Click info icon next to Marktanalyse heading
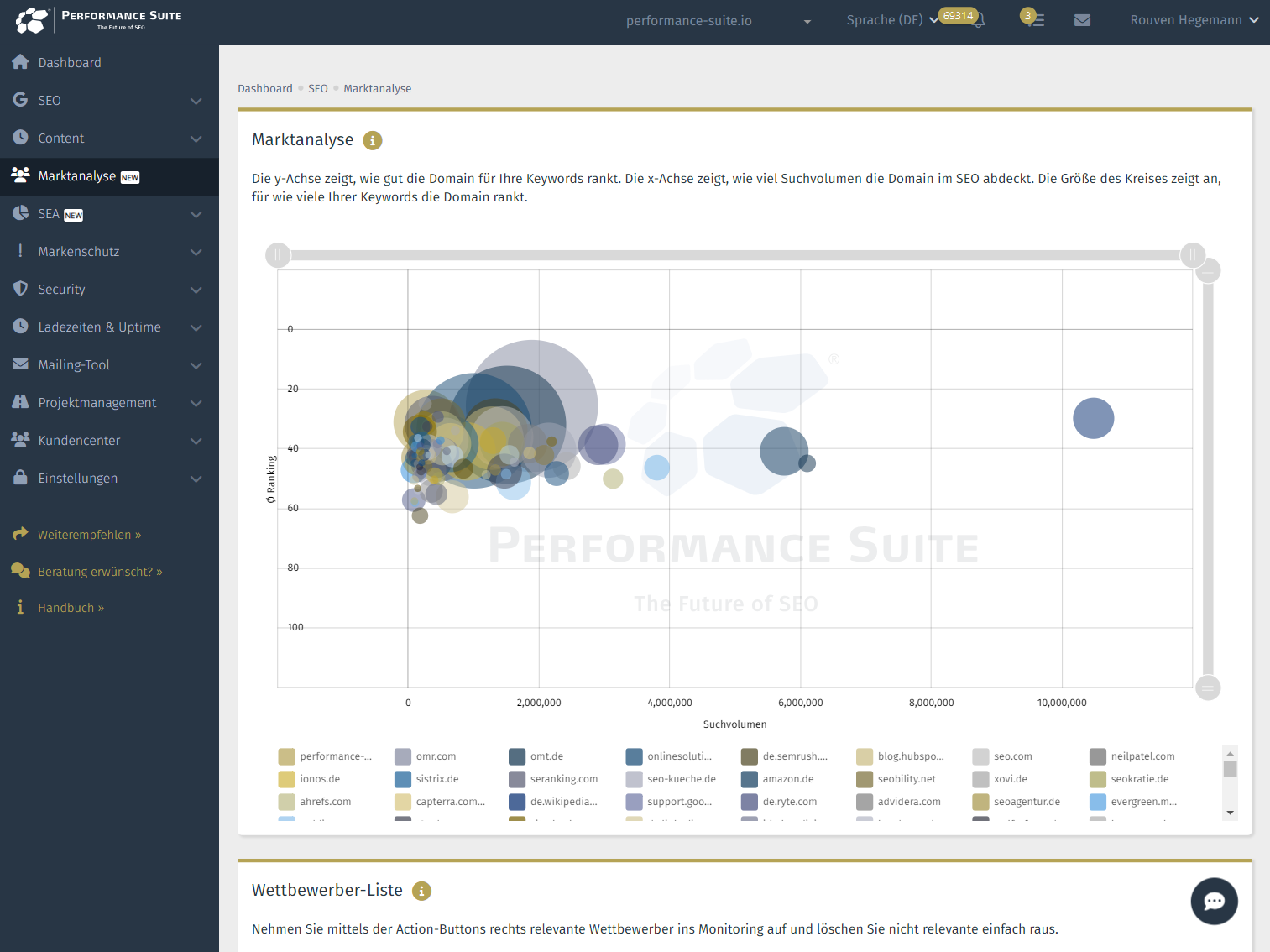1270x952 pixels. 373,140
